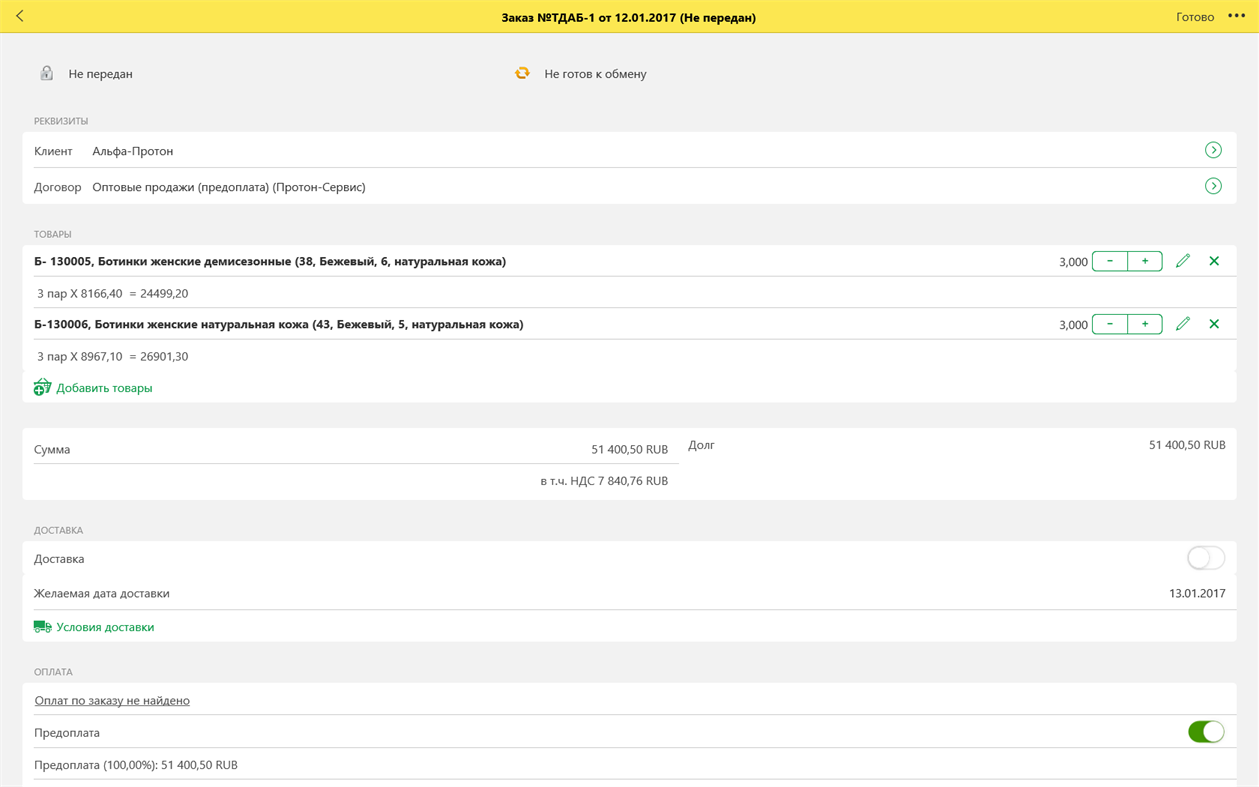This screenshot has width=1259, height=787.
Task: Click Оплат по заказу не найдено link
Action: 111,700
